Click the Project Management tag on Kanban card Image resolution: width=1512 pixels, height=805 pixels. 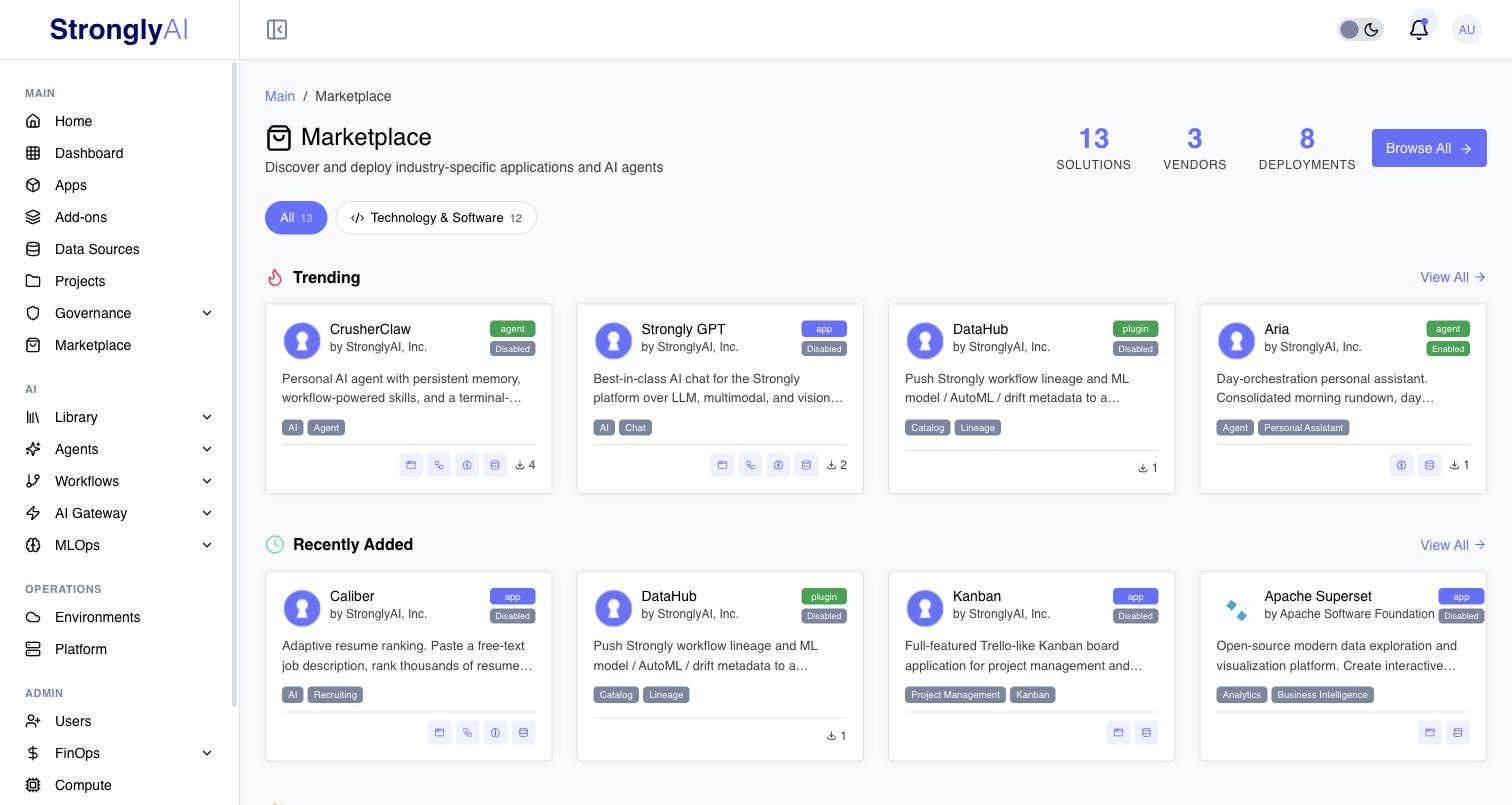coord(955,695)
